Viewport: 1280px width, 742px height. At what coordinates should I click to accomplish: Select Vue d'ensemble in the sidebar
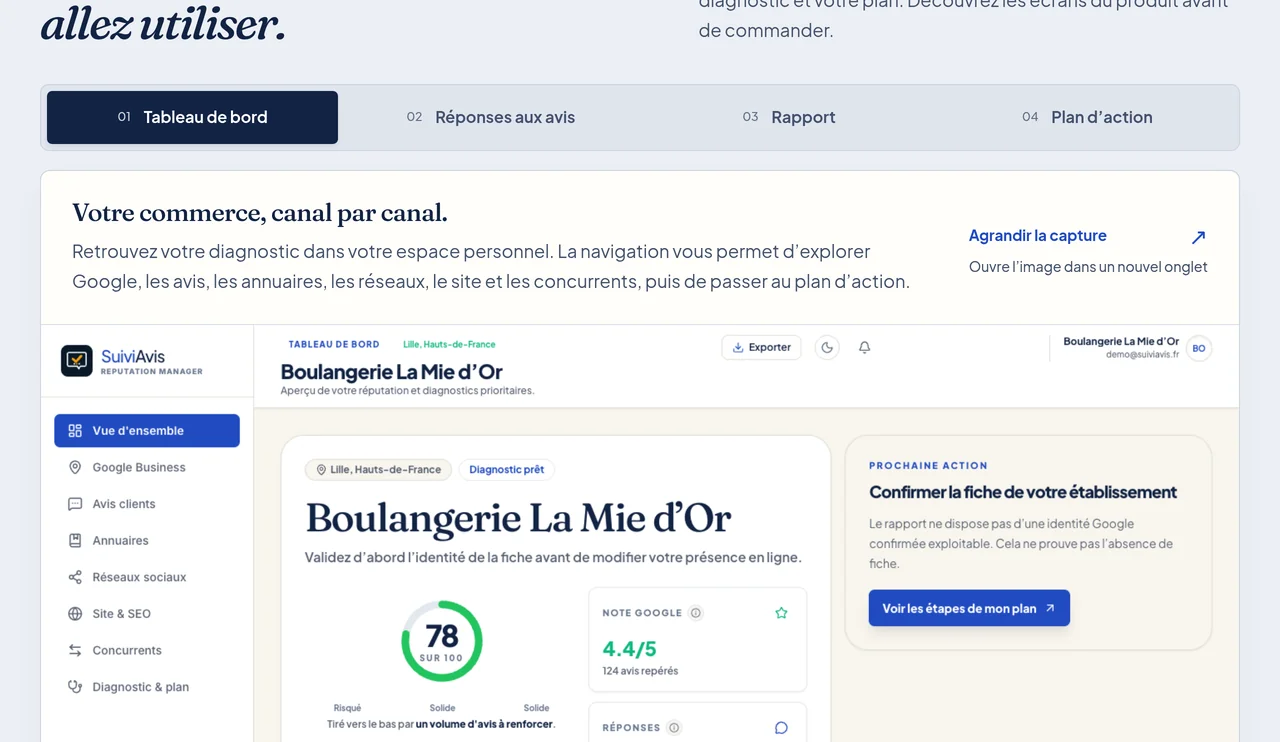tap(147, 431)
